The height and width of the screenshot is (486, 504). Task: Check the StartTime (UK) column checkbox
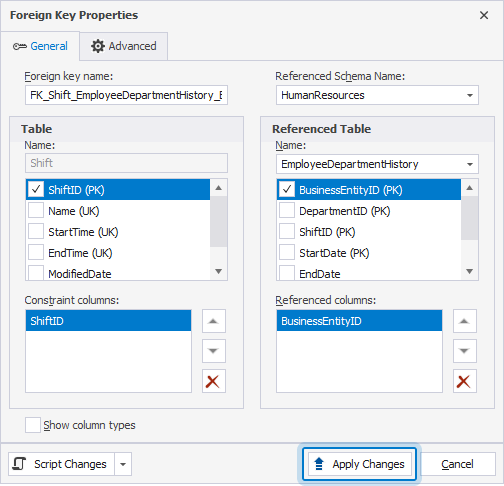coord(36,232)
